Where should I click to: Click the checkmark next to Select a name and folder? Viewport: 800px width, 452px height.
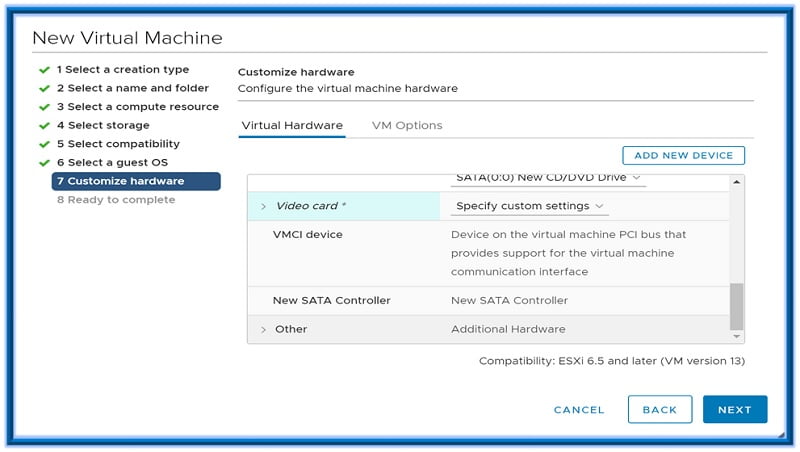coord(44,88)
